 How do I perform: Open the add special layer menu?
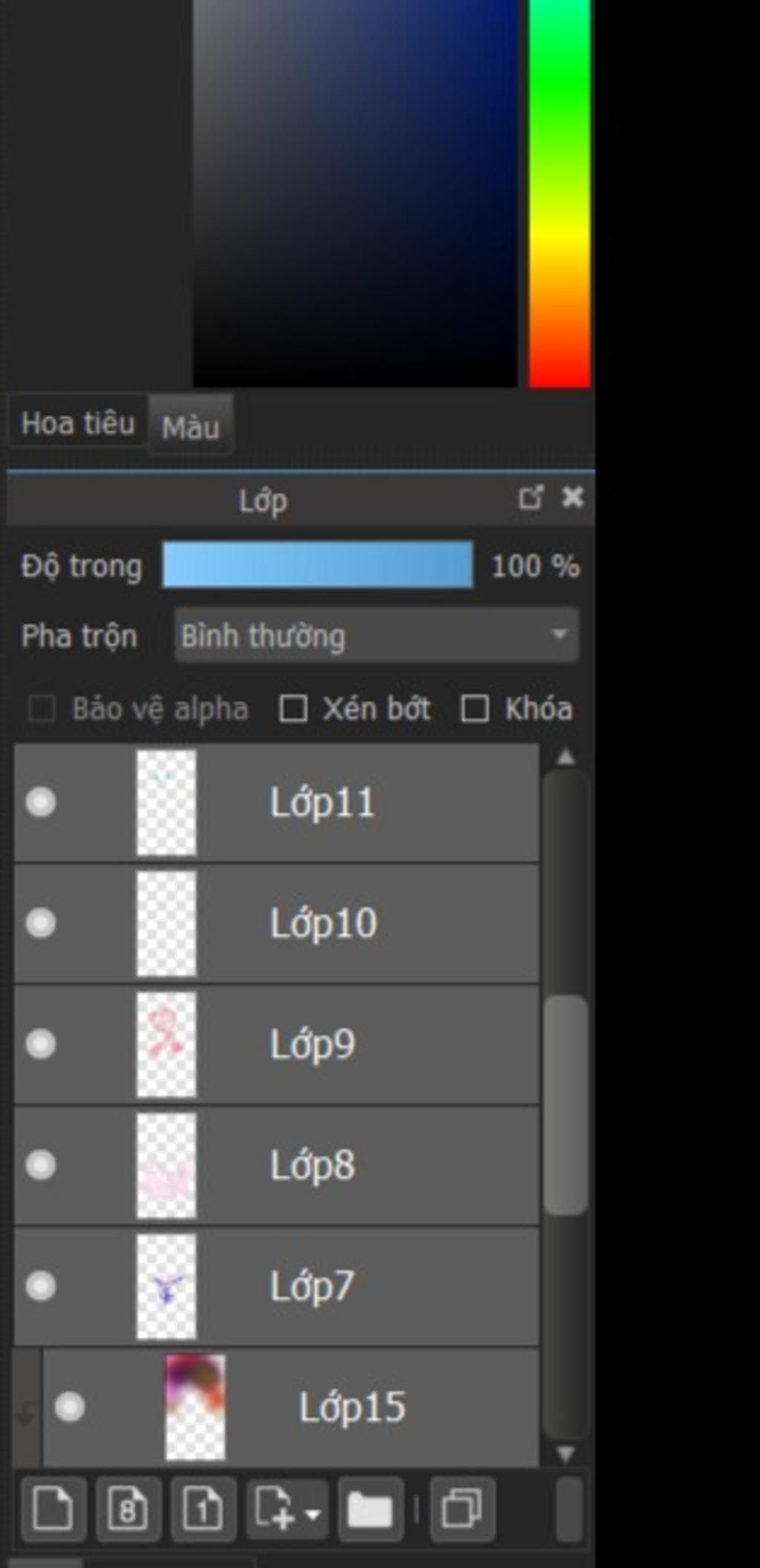click(287, 1509)
